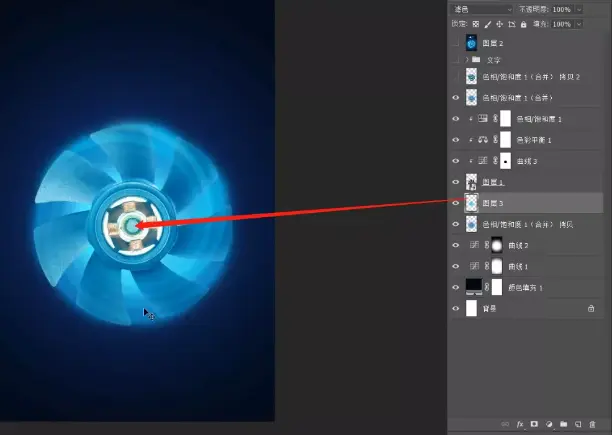This screenshot has height=435, width=612.
Task: Click the opacity 100% value field
Action: (x=562, y=9)
